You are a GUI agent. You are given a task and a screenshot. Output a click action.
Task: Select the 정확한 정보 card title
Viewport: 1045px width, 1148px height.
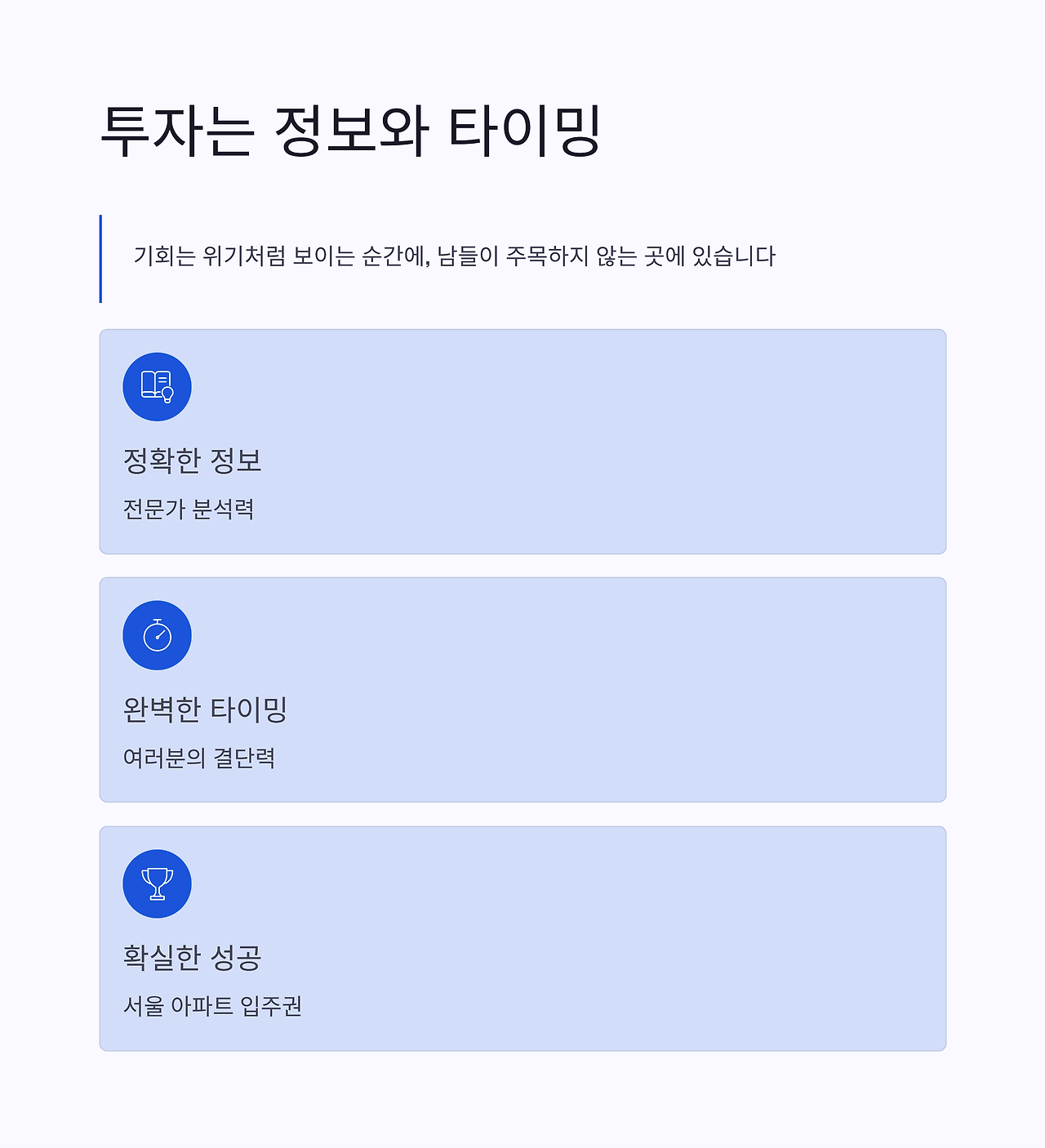192,461
